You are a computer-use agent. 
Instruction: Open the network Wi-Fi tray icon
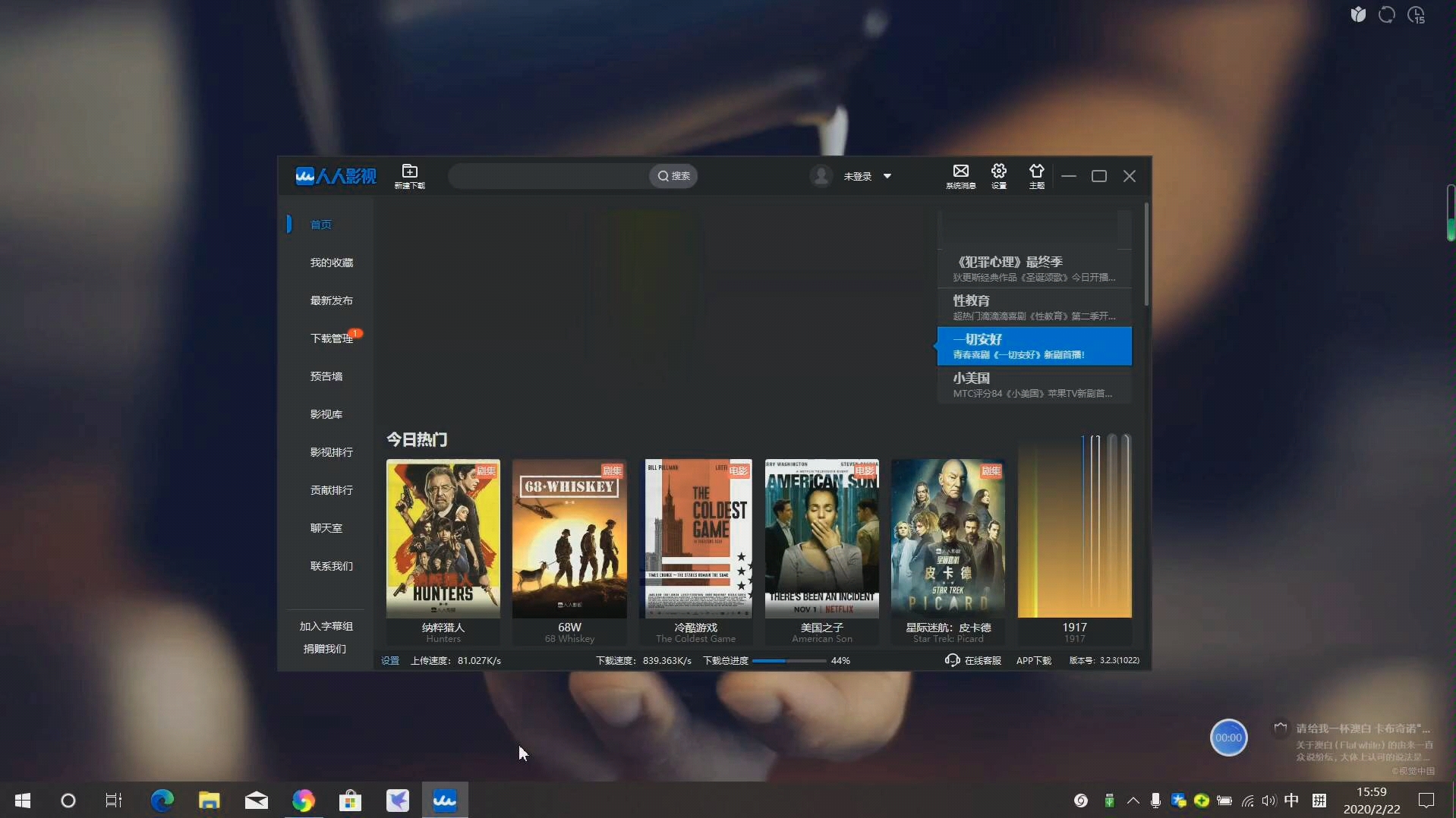point(1247,801)
